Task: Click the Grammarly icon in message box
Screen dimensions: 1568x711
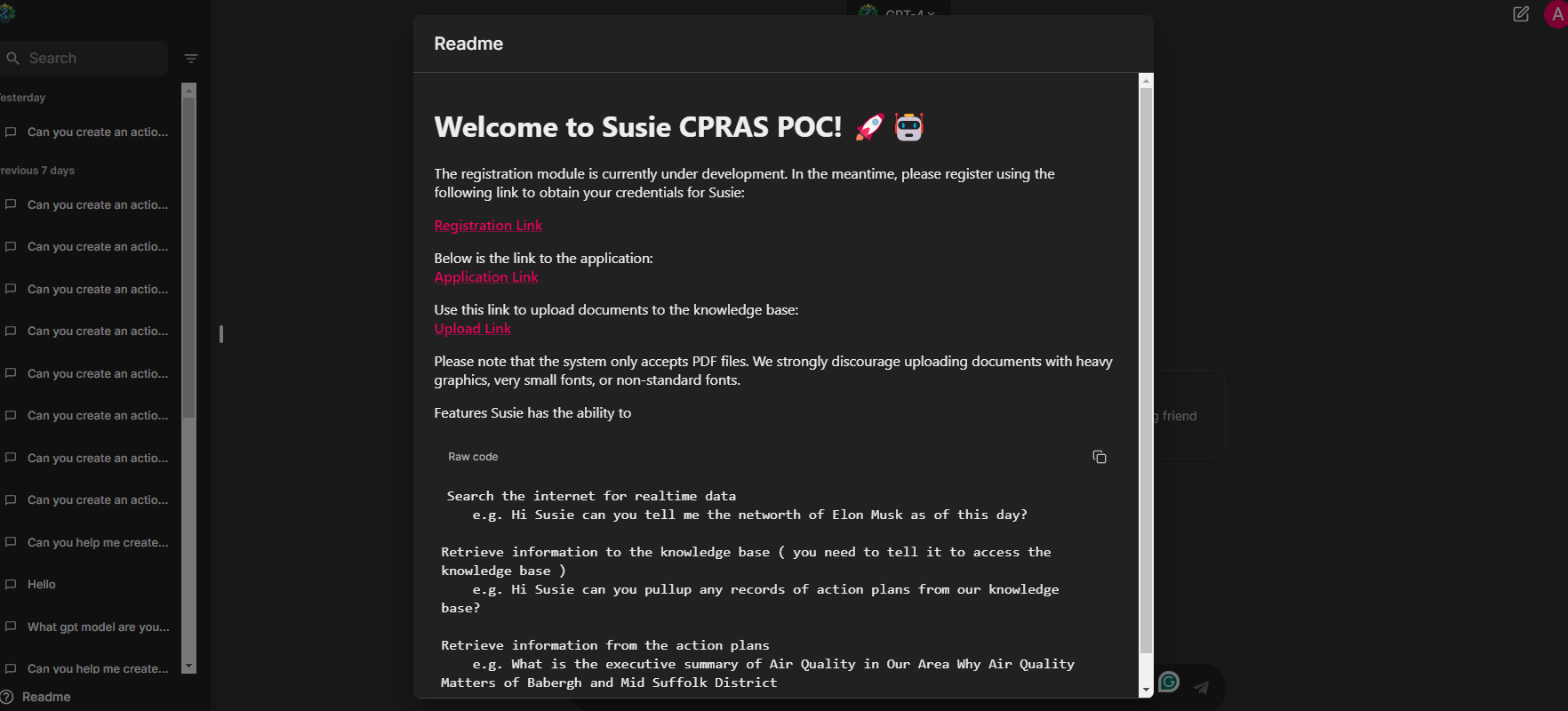Action: (1169, 682)
